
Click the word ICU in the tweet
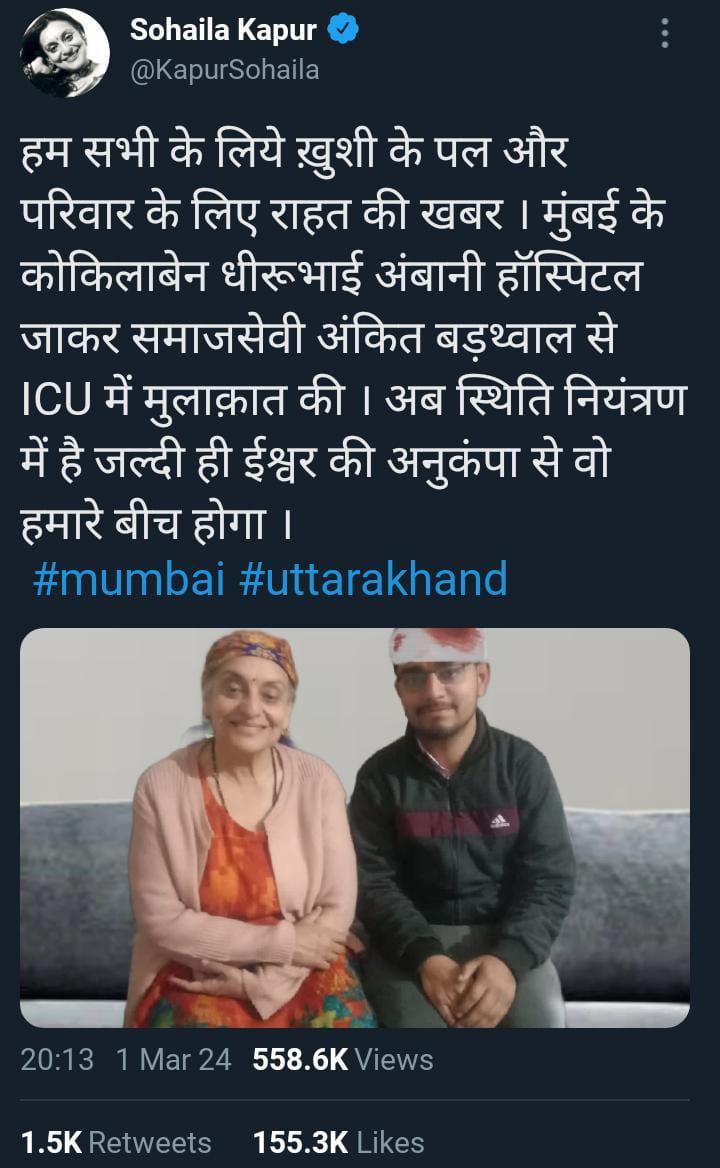(x=56, y=399)
